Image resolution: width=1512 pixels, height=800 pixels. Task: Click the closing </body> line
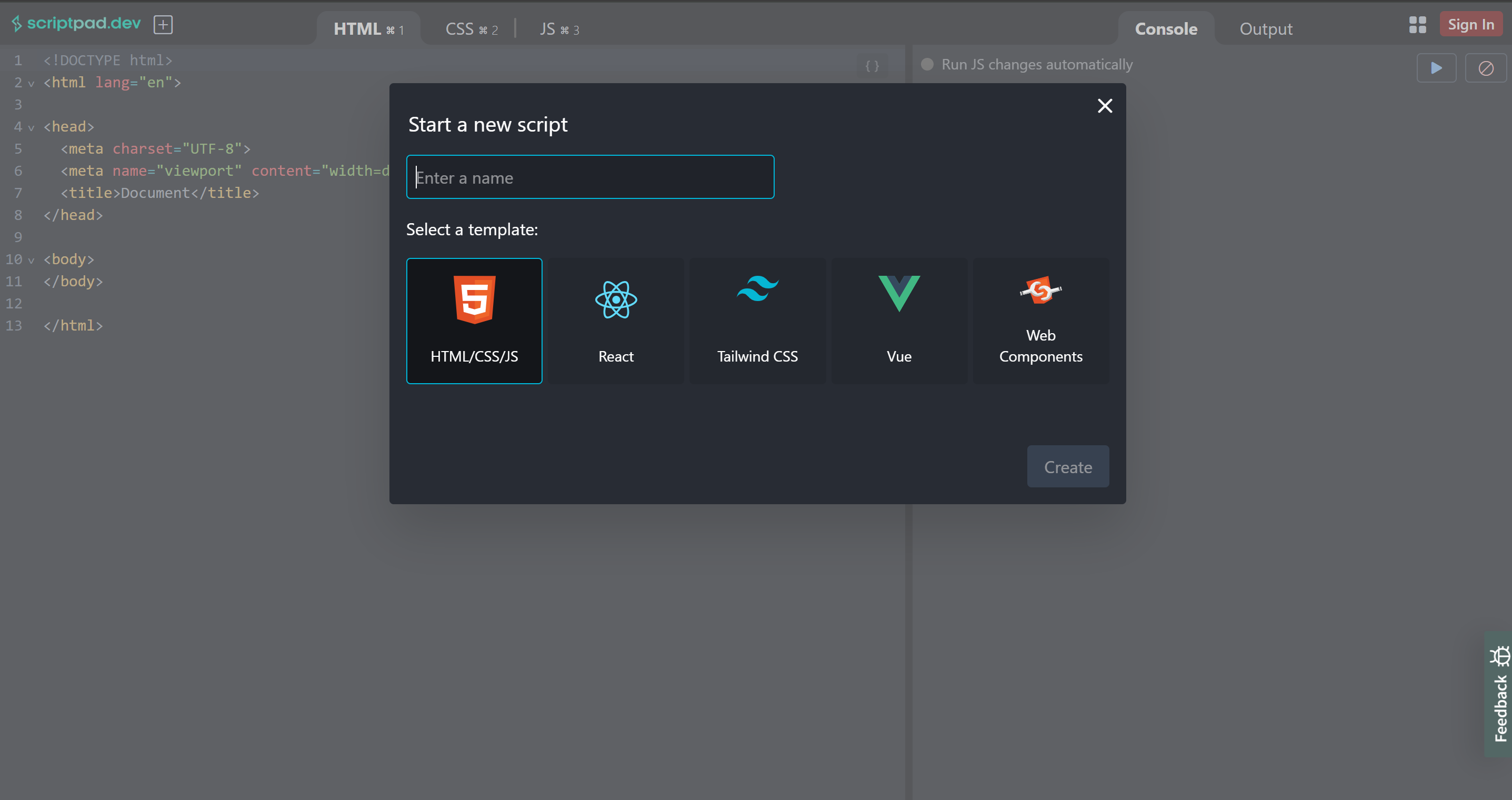click(73, 282)
